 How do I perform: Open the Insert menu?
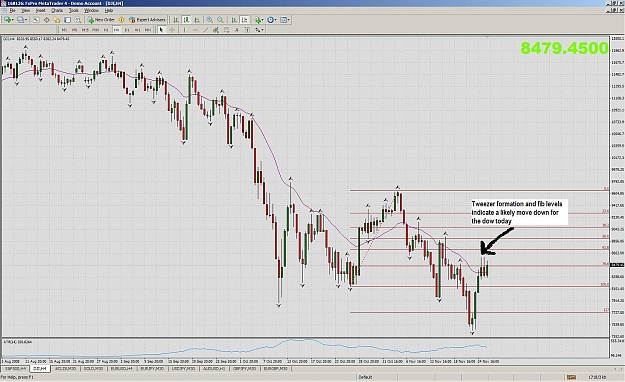click(x=41, y=10)
